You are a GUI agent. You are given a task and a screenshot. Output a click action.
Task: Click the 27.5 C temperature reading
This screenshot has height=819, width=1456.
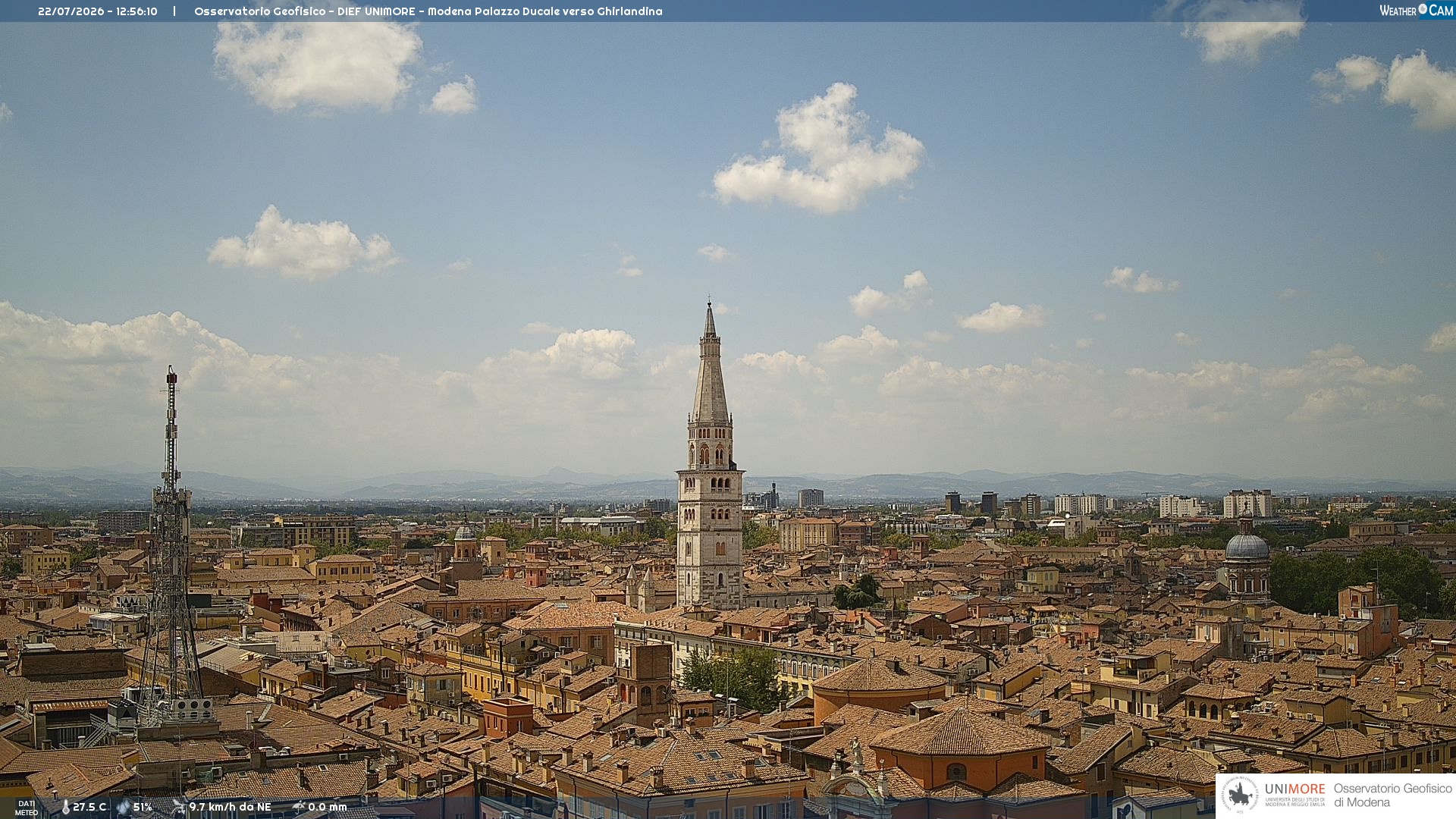(x=89, y=808)
